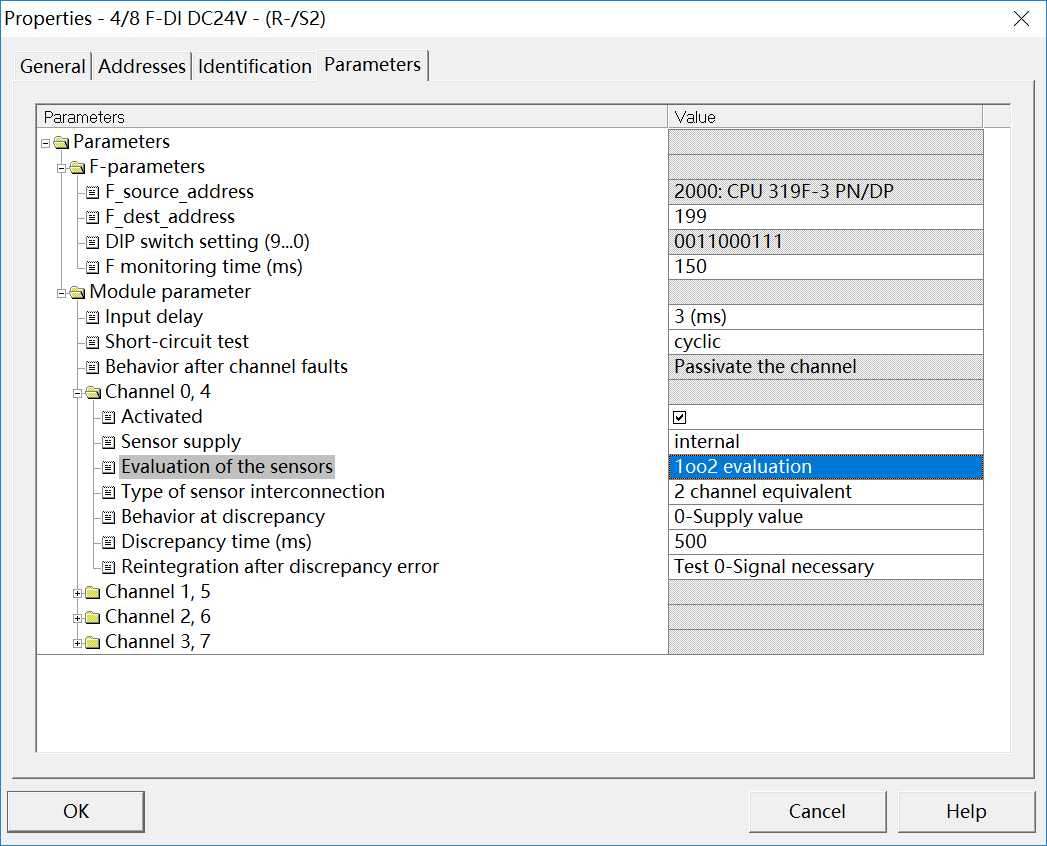Expand the Channel 3, 7 tree node
The width and height of the screenshot is (1047, 846).
(77, 642)
